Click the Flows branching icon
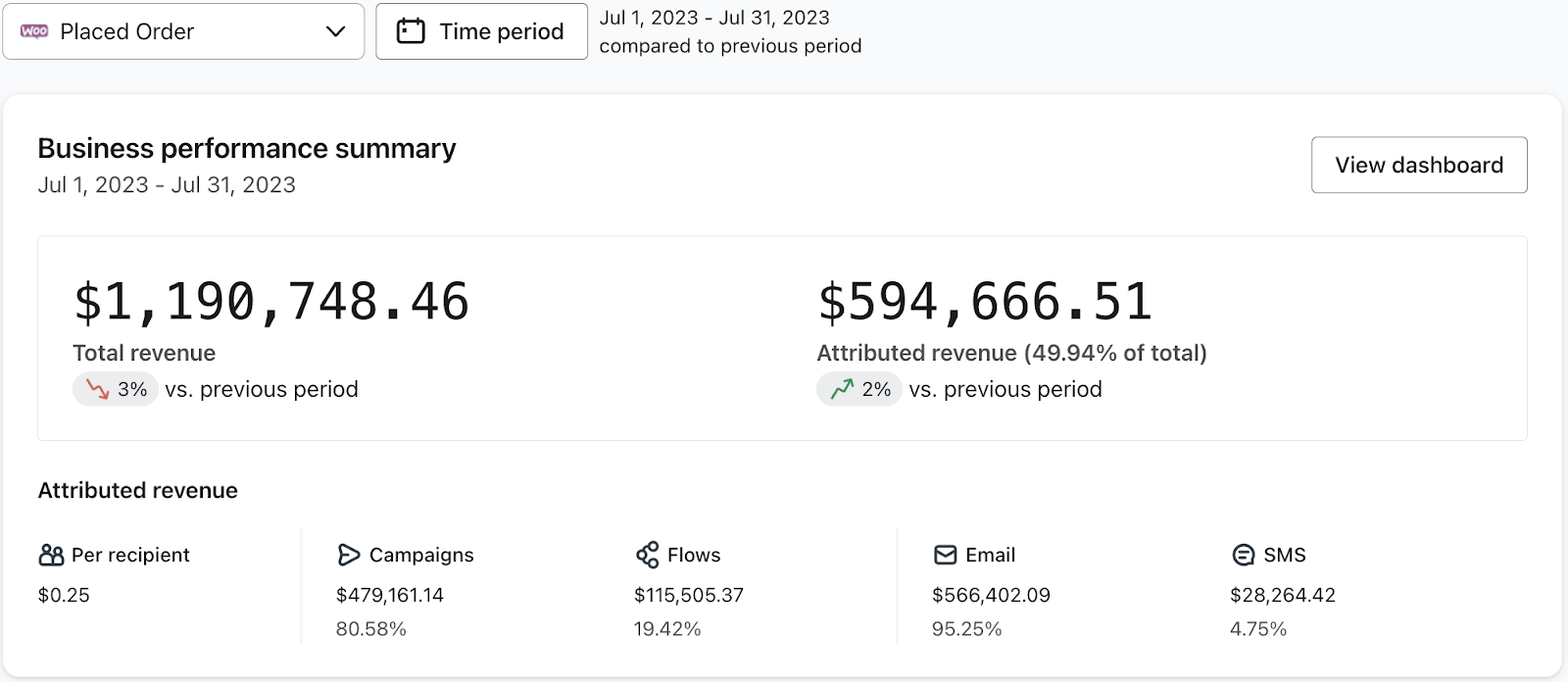This screenshot has height=682, width=1568. 647,556
